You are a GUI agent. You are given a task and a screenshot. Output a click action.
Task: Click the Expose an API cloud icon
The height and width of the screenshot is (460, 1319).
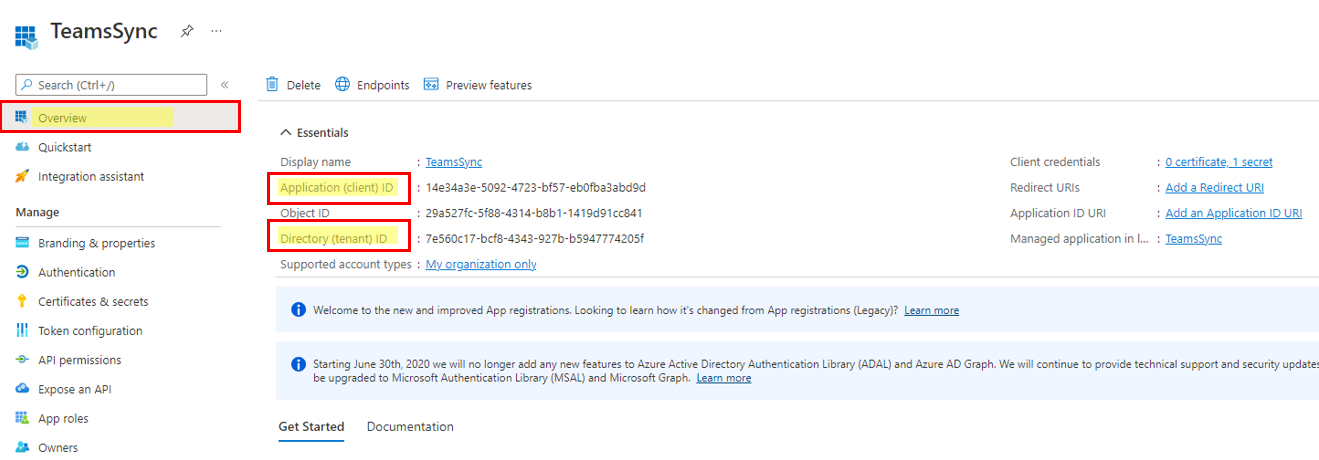click(x=22, y=389)
